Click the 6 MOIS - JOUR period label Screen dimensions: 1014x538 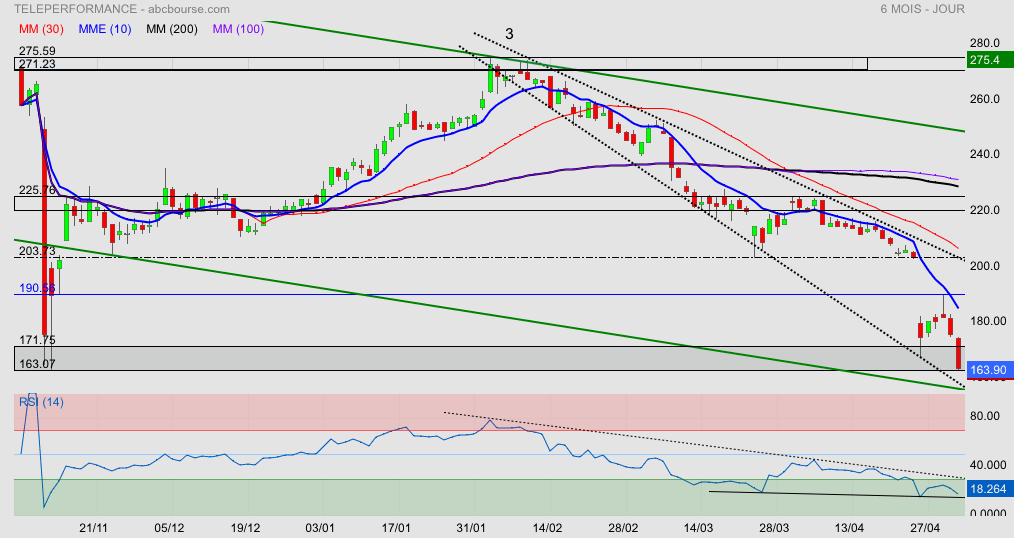tap(922, 9)
